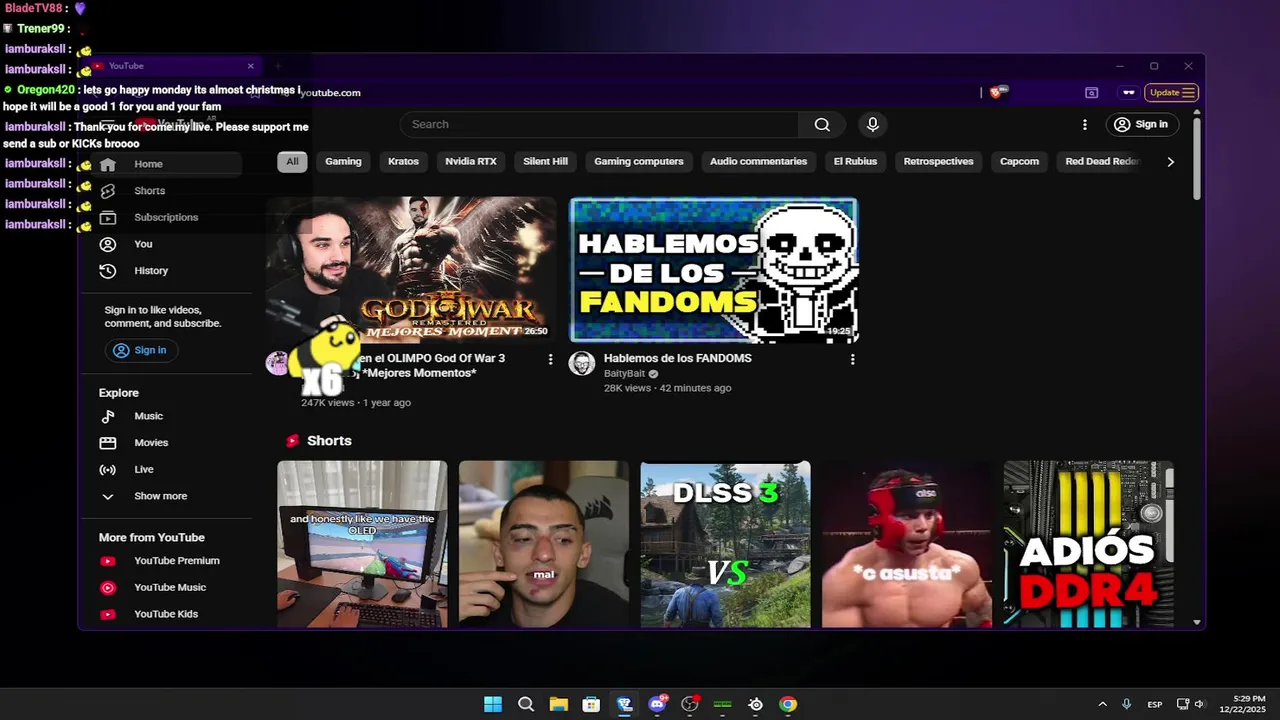Select the Silent Hill filter chip

tap(545, 161)
